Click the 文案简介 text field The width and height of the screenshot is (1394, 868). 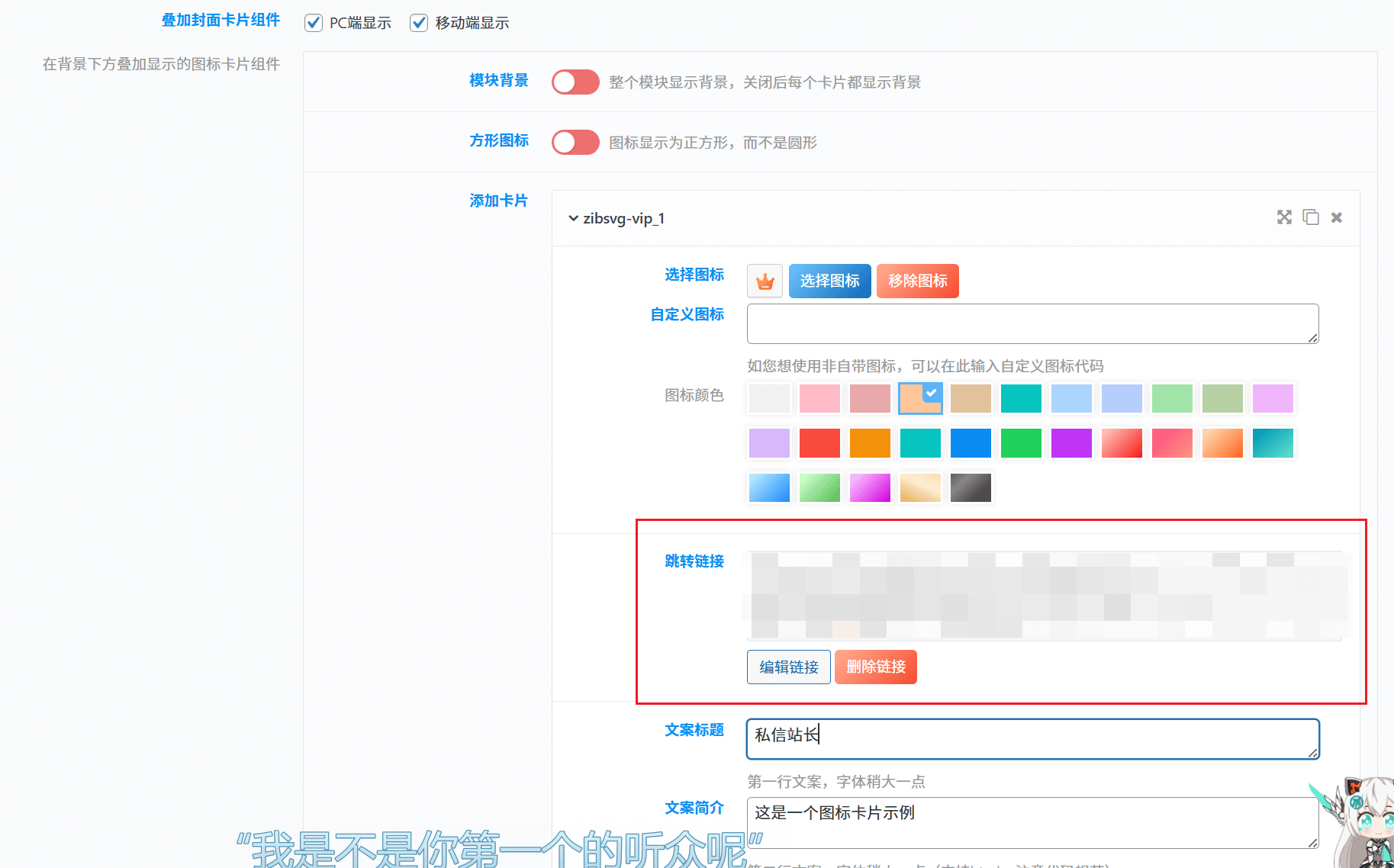click(1032, 821)
